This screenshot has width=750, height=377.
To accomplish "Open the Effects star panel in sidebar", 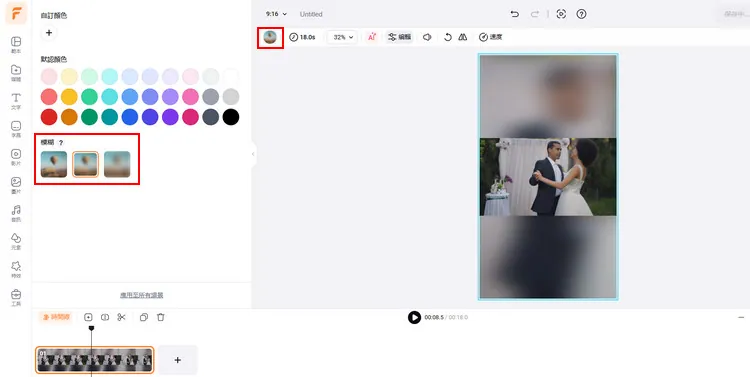I will (x=16, y=269).
